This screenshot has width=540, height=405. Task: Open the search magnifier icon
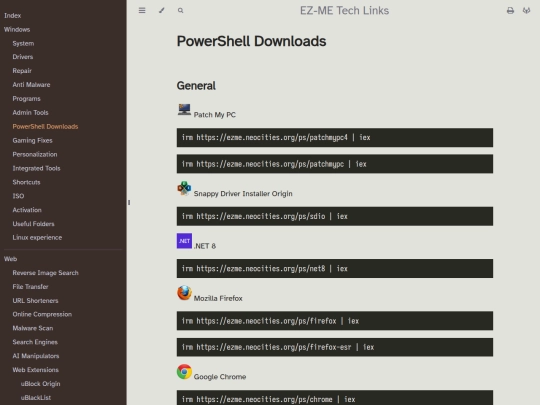(x=180, y=11)
